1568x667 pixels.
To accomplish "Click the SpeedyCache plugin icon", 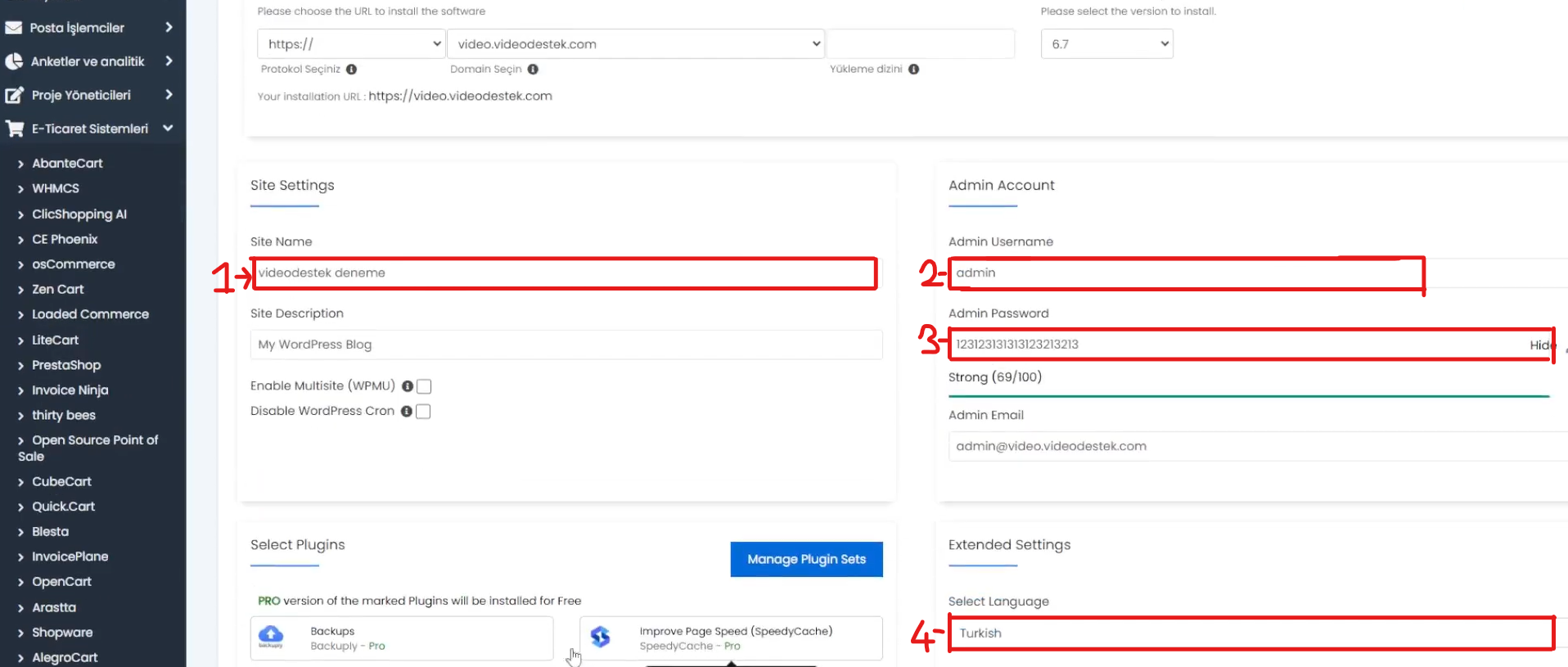I will (x=601, y=637).
